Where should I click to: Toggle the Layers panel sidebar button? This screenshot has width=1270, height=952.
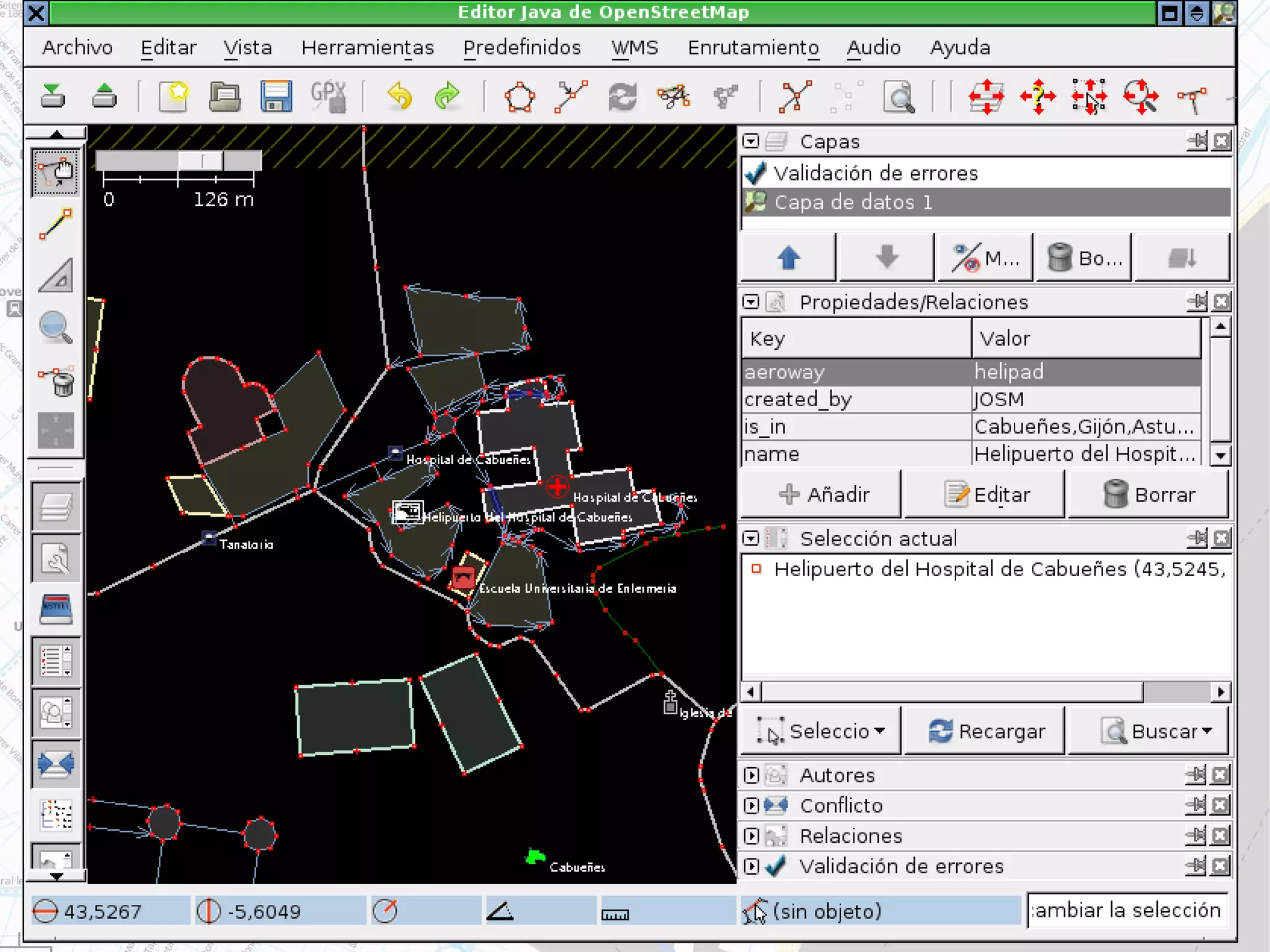click(x=56, y=507)
